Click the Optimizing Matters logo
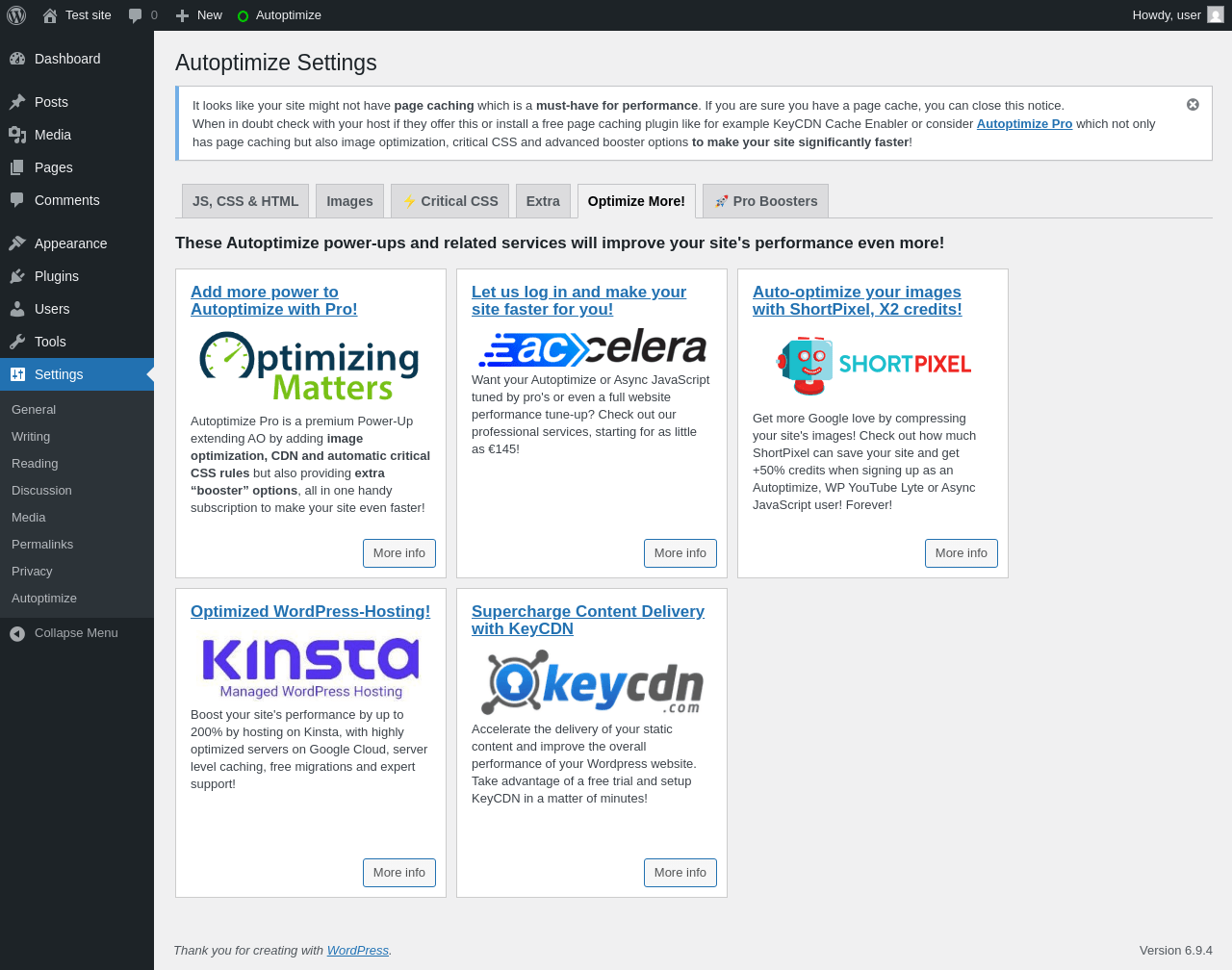This screenshot has width=1232, height=970. point(310,366)
